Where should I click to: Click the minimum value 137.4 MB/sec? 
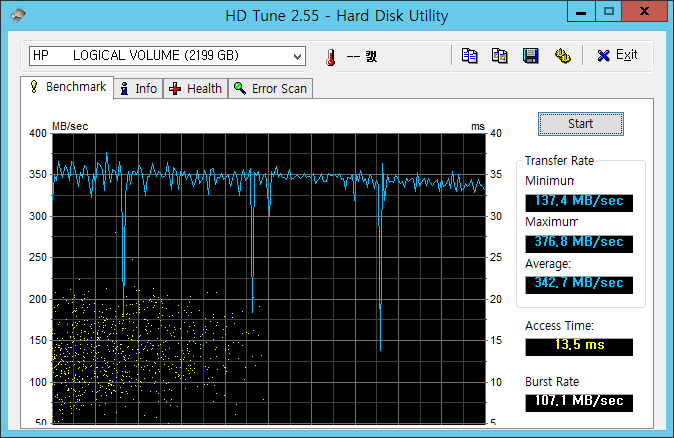(579, 202)
